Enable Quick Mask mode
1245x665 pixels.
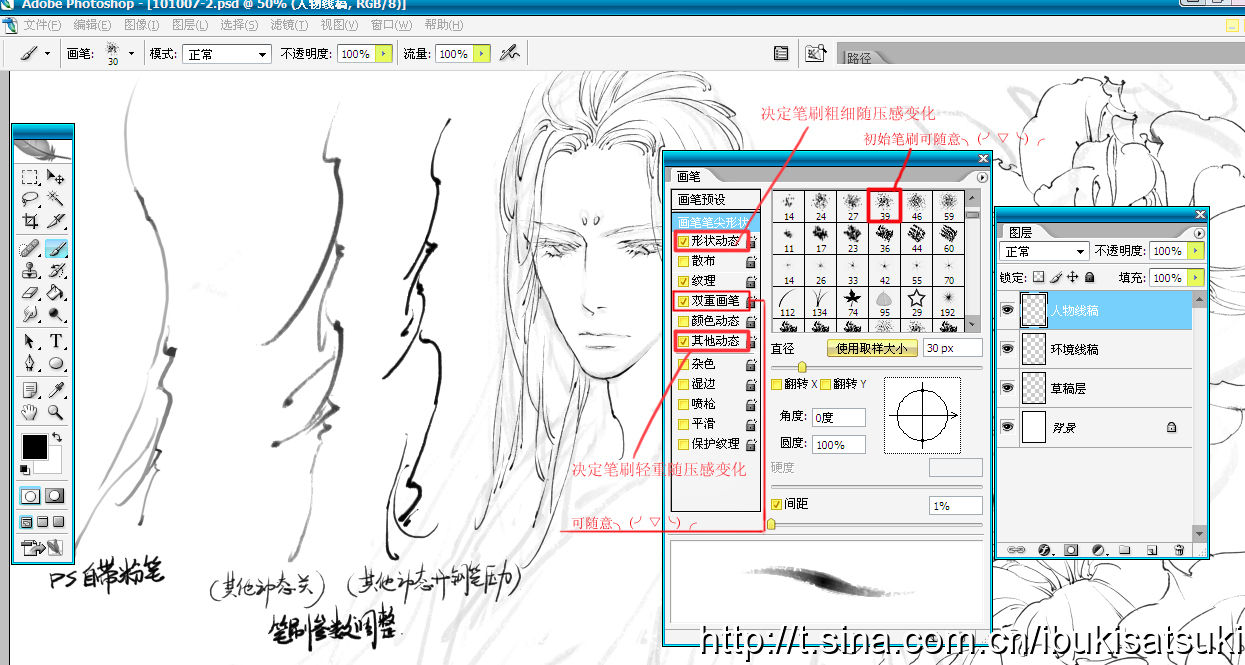(54, 495)
